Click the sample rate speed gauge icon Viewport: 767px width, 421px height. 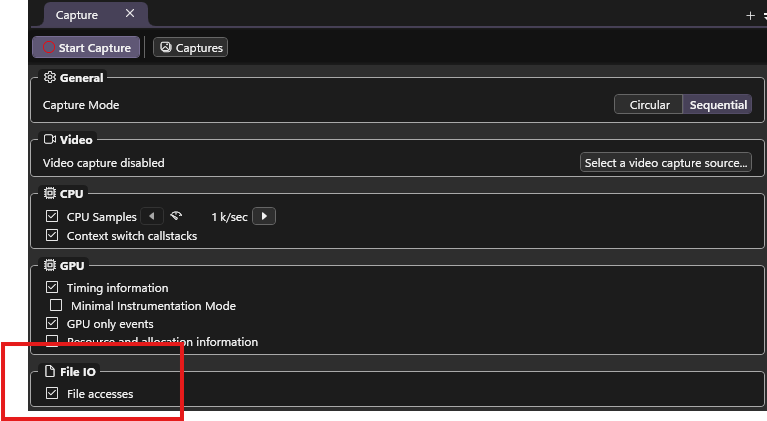tap(176, 216)
